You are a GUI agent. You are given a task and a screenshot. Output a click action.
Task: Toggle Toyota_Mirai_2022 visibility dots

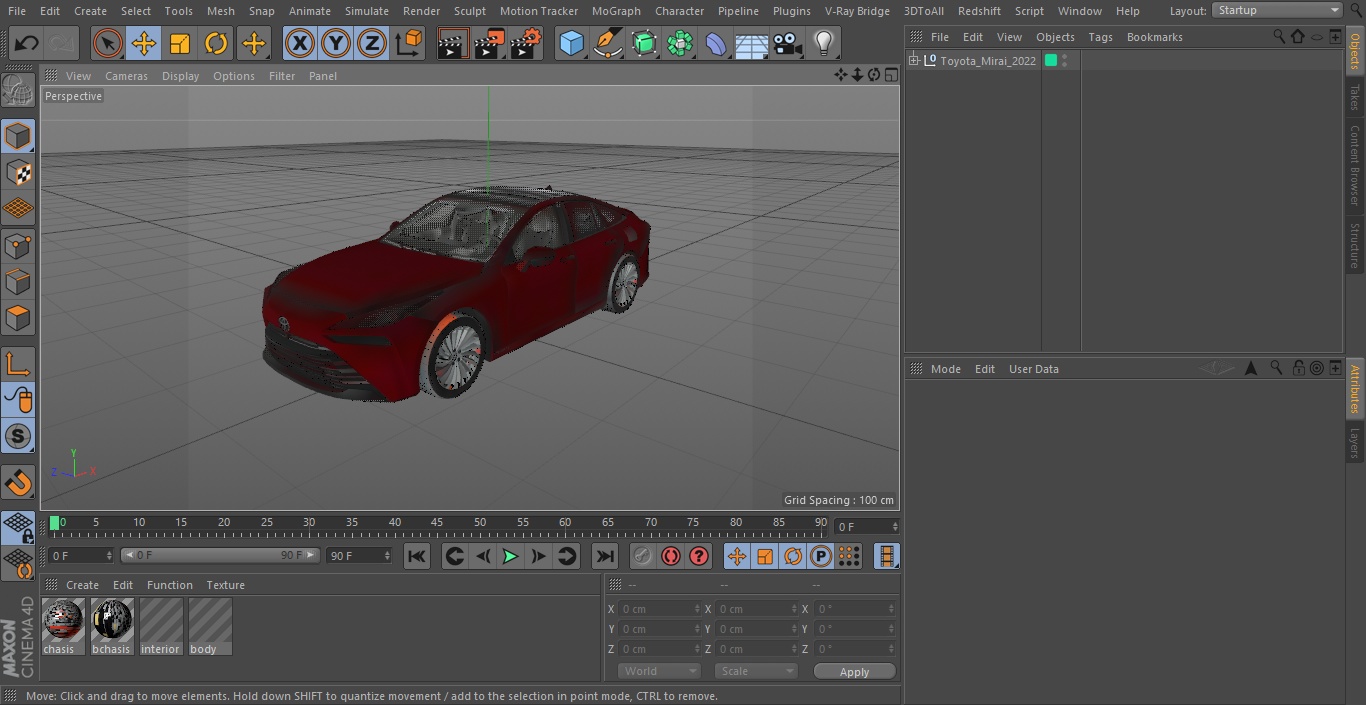1065,61
